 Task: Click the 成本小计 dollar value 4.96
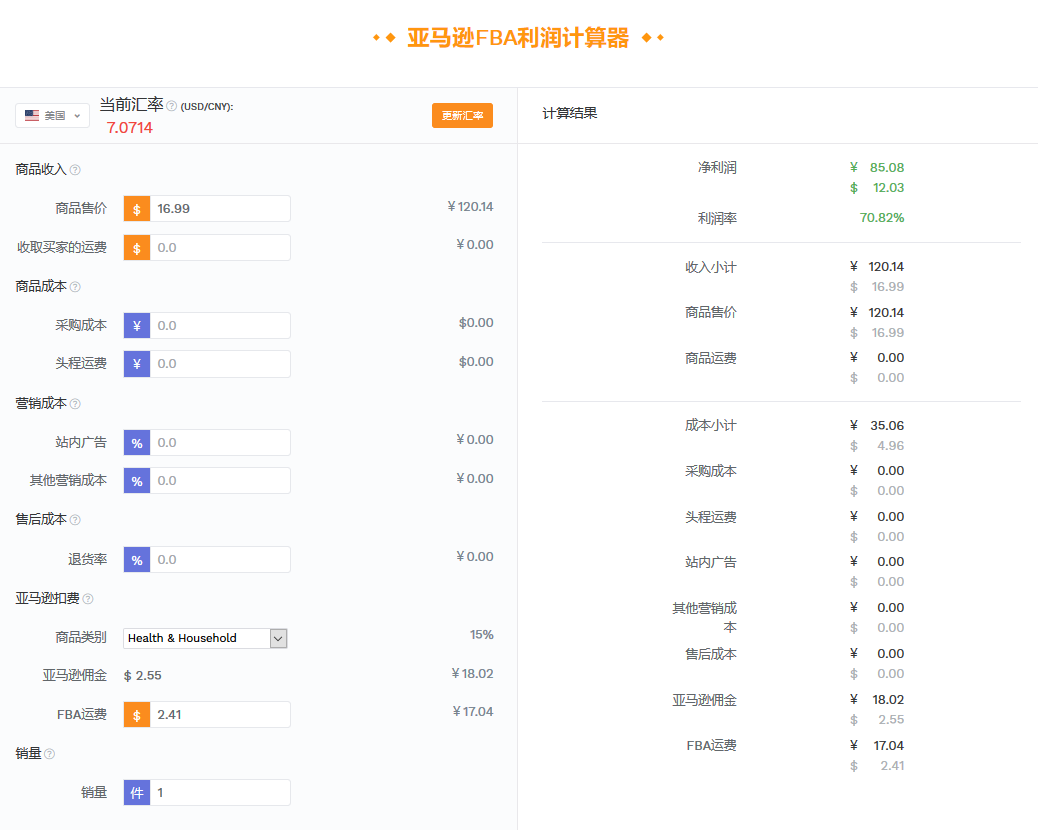890,446
